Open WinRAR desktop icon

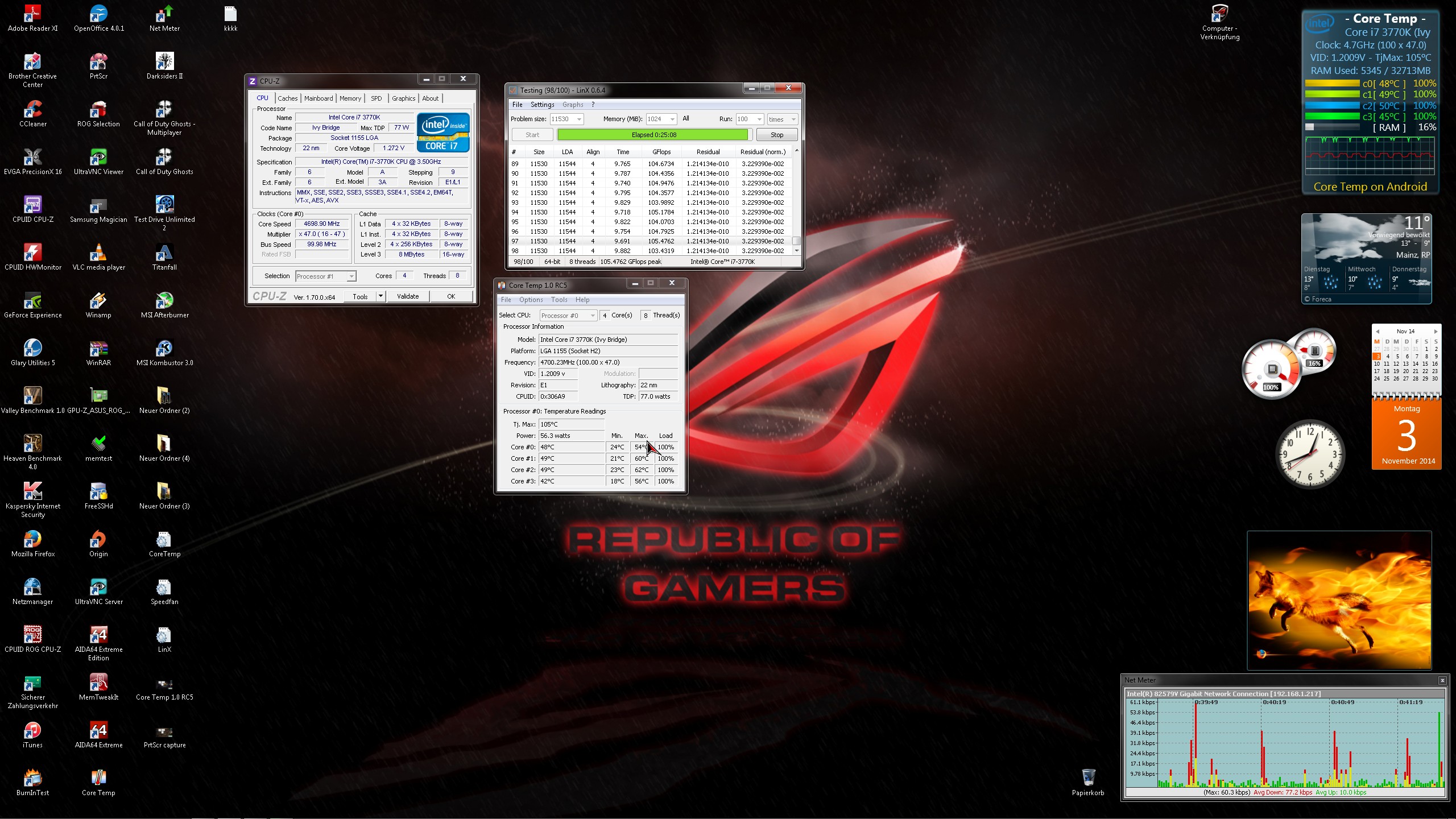point(98,352)
